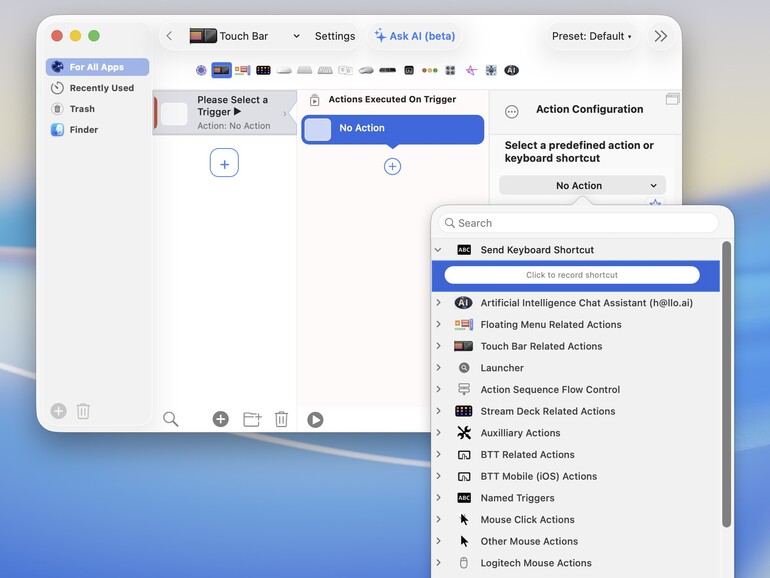Click the Click to record shortcut field
770x578 pixels.
[x=572, y=275]
